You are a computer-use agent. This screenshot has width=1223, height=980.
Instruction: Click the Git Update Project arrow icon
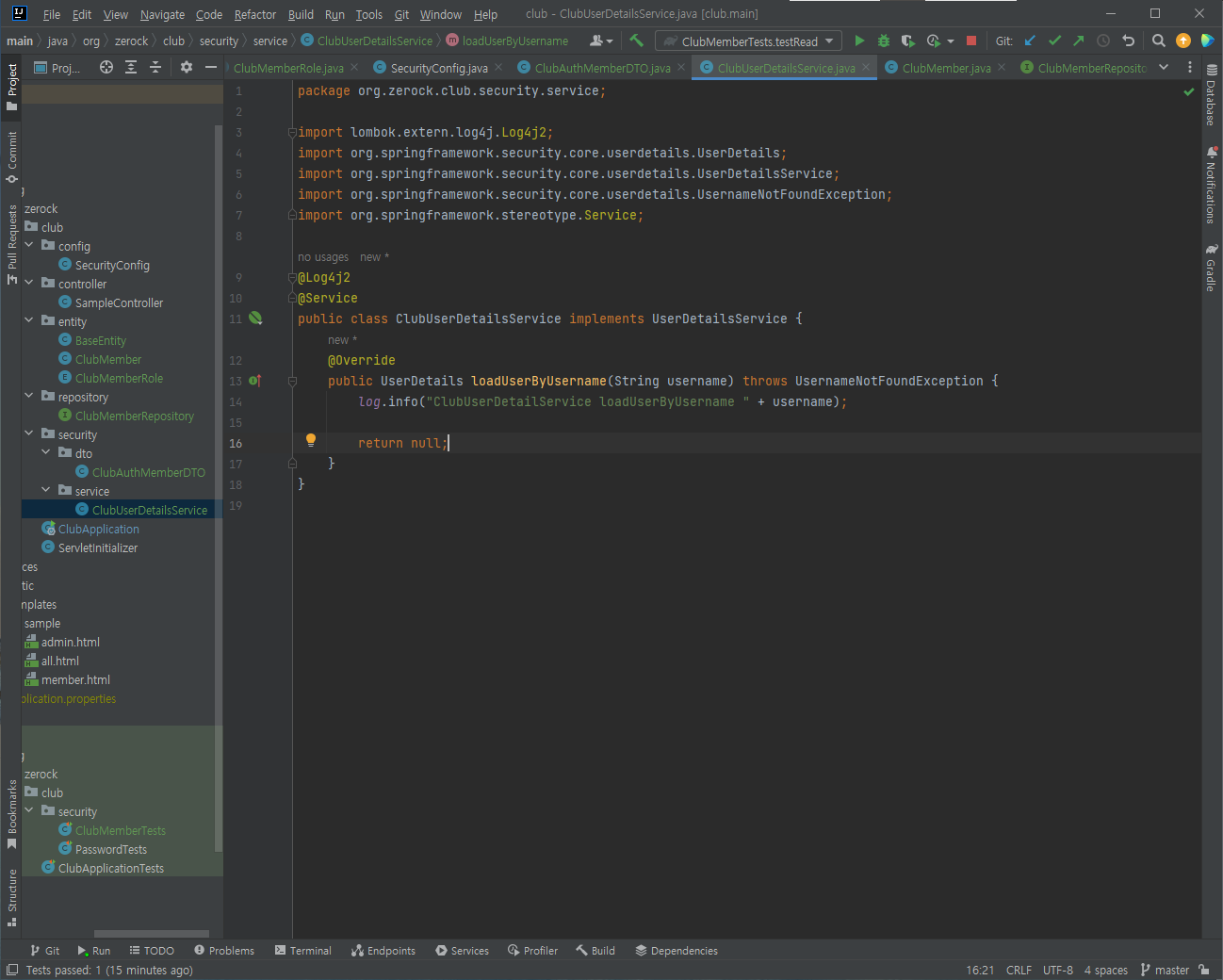[x=1030, y=41]
